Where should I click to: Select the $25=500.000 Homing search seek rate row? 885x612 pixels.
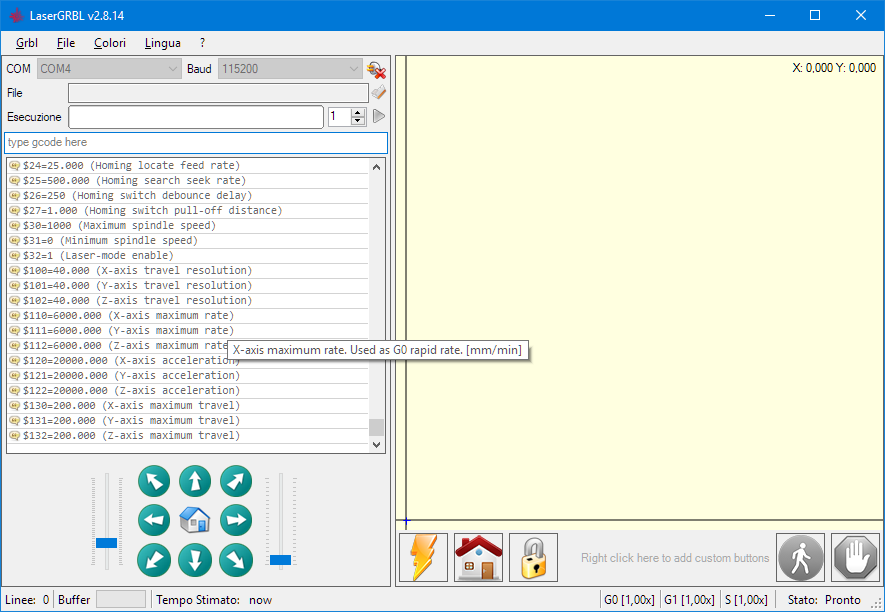point(188,181)
